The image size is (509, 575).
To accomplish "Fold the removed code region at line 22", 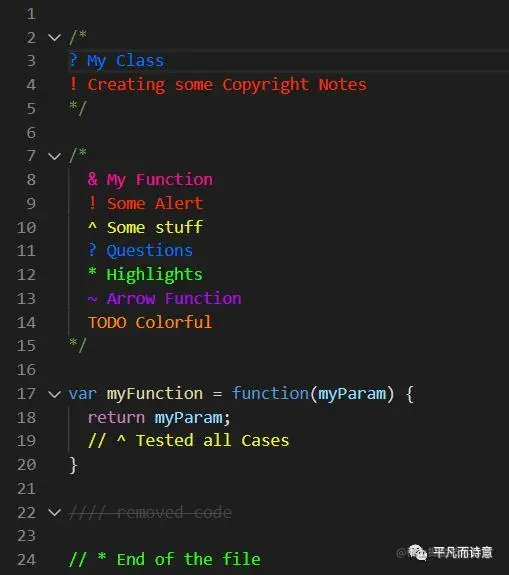I will click(x=54, y=512).
